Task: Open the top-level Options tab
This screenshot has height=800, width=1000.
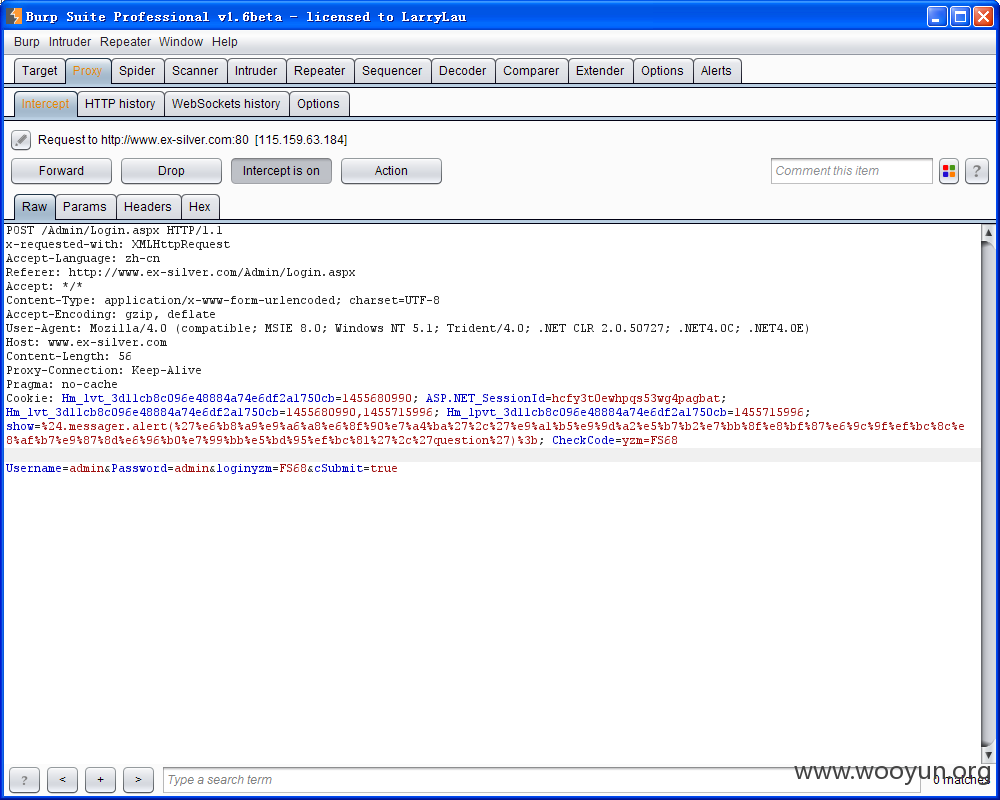Action: (662, 71)
